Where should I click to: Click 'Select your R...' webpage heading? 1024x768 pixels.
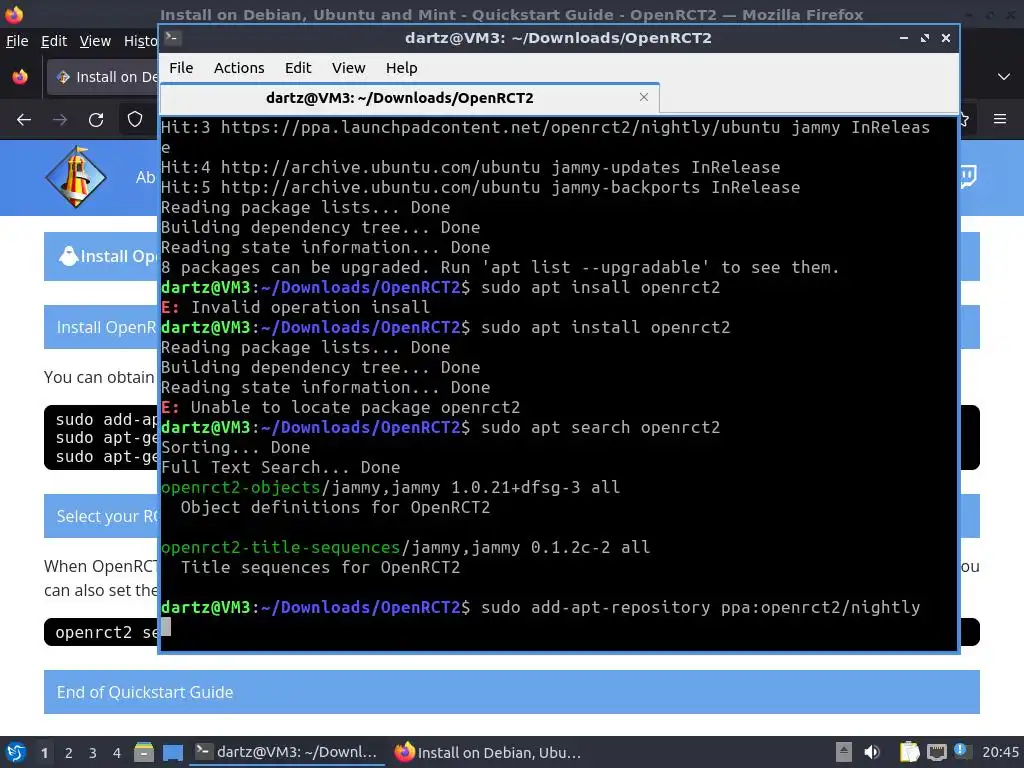[x=108, y=516]
